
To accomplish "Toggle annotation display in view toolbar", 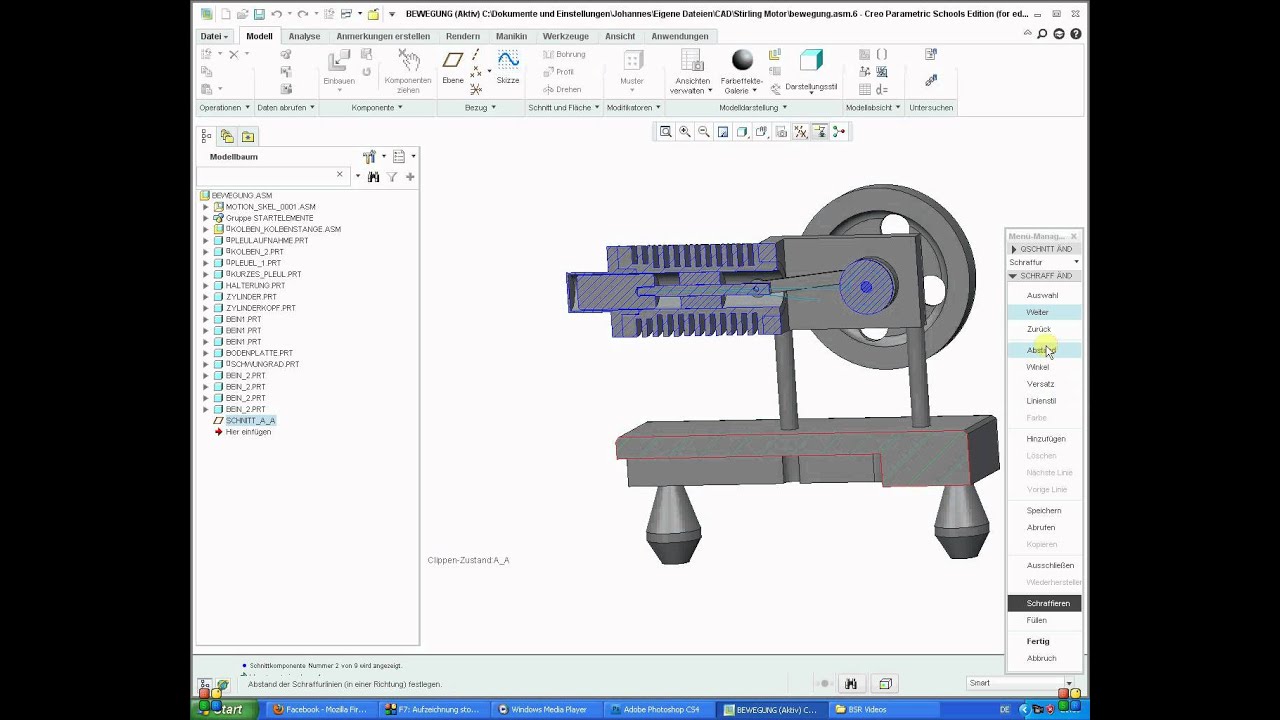I will coord(819,132).
